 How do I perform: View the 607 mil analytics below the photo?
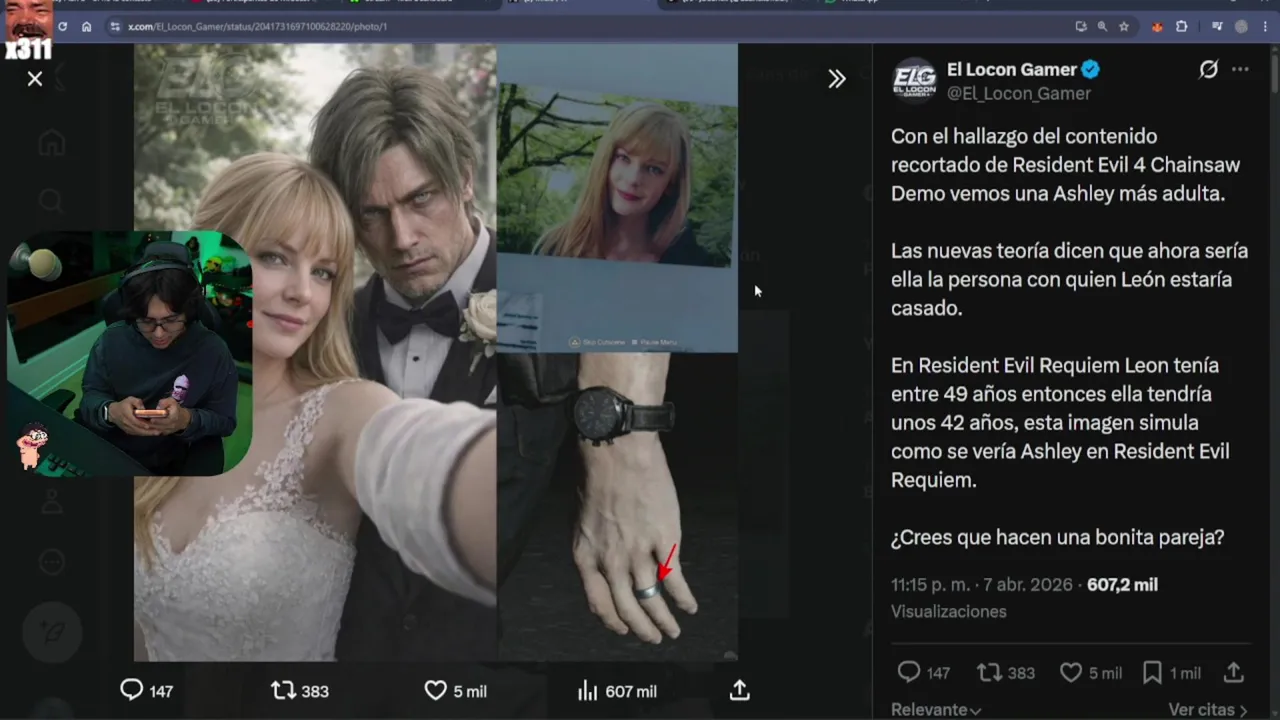617,690
